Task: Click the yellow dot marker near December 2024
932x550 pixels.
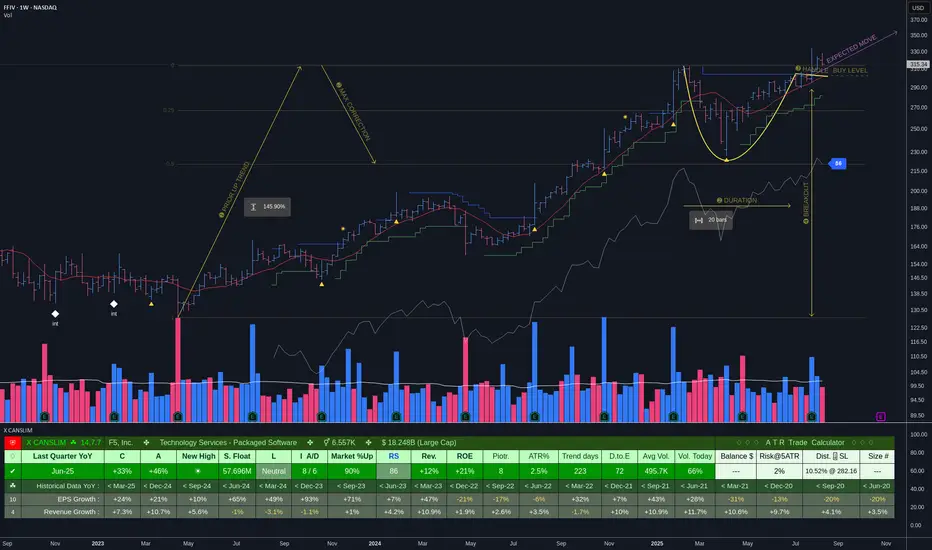Action: [x=625, y=117]
